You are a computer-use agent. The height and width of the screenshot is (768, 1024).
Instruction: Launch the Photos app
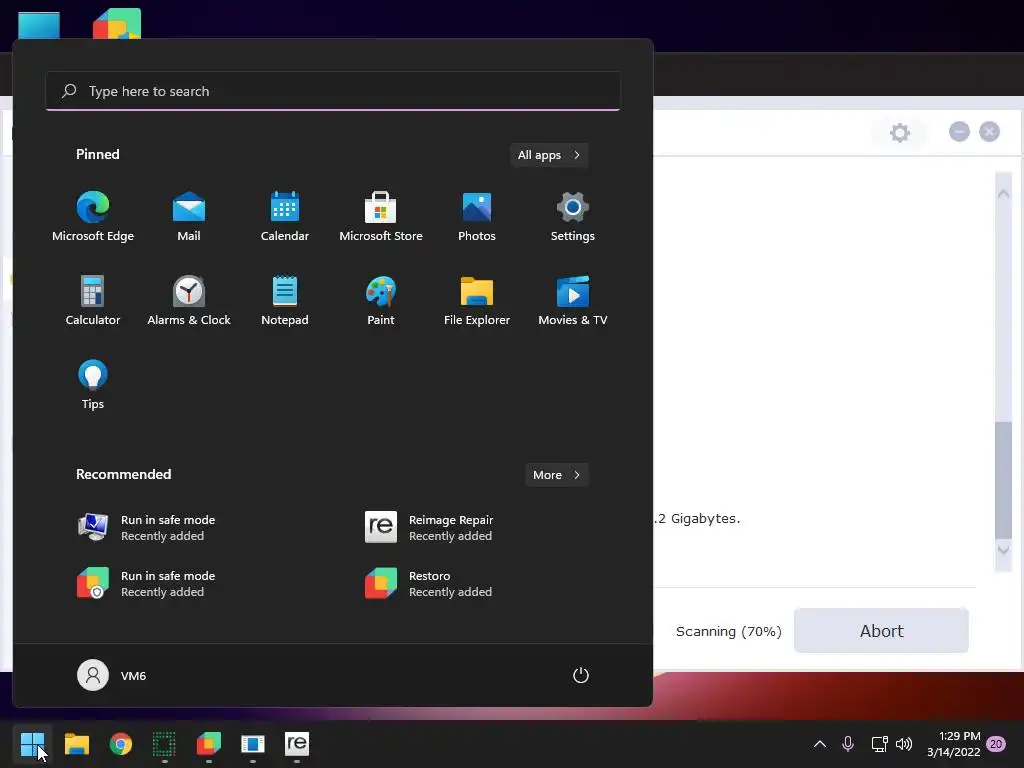(x=477, y=217)
